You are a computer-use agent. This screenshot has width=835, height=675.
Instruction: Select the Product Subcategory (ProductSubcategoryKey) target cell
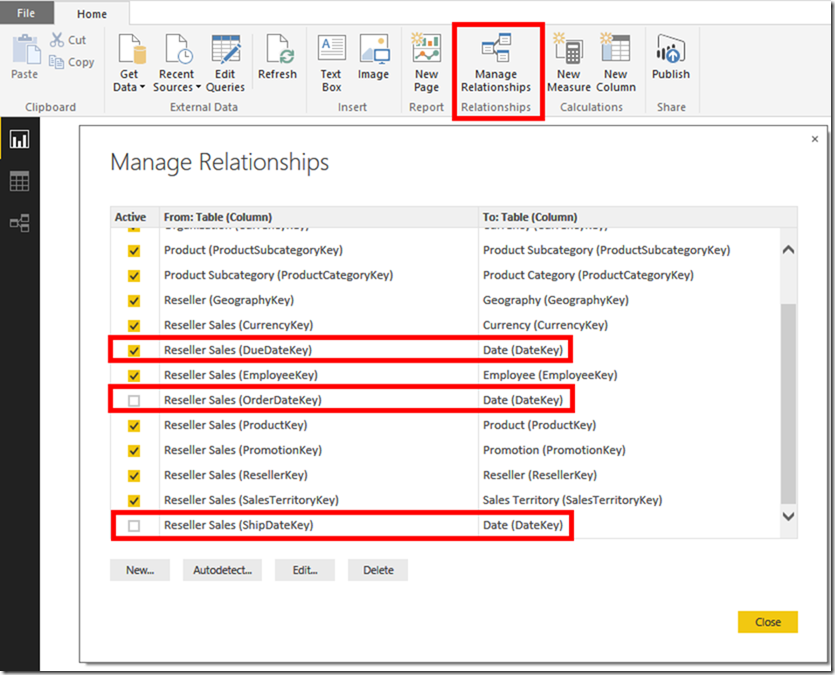click(x=607, y=250)
